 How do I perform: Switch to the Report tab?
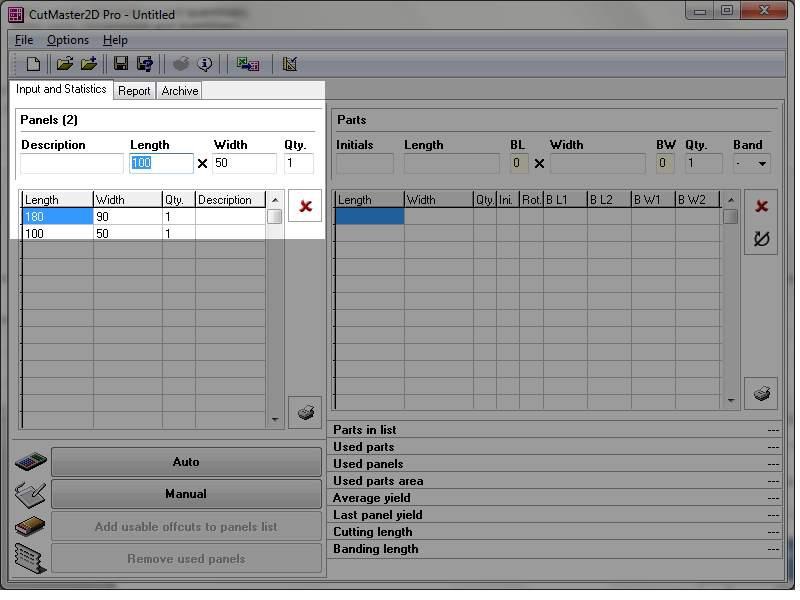tap(134, 91)
